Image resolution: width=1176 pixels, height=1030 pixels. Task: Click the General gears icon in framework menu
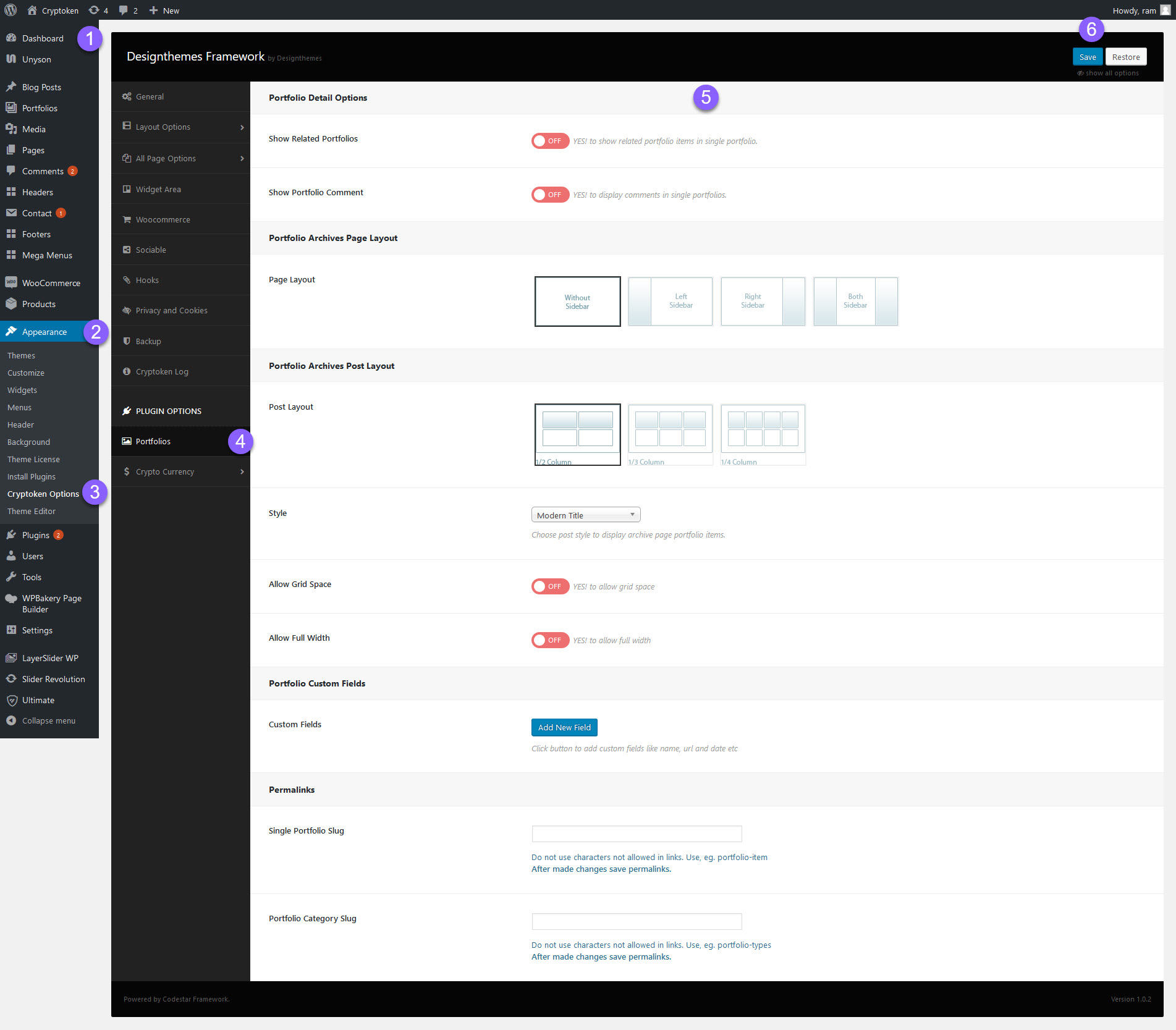click(127, 96)
